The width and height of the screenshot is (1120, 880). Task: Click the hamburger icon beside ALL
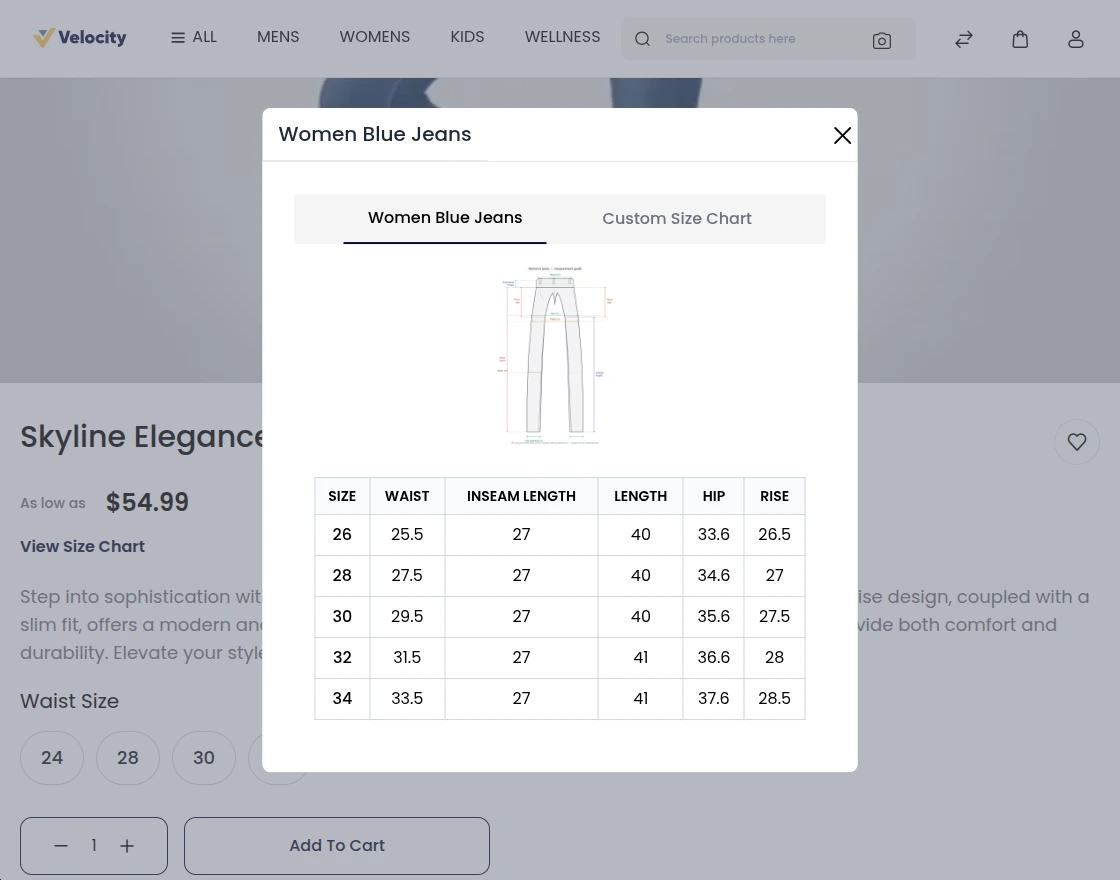(x=177, y=37)
